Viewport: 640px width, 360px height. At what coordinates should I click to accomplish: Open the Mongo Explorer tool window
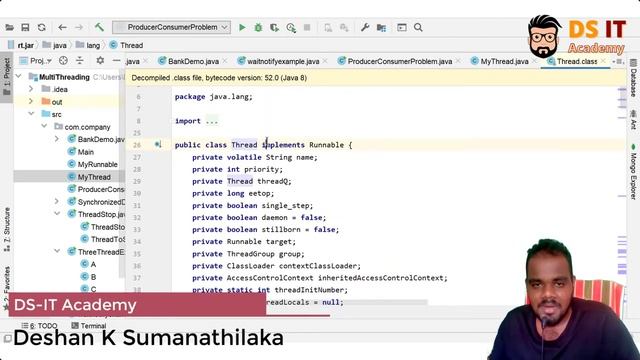pyautogui.click(x=633, y=171)
